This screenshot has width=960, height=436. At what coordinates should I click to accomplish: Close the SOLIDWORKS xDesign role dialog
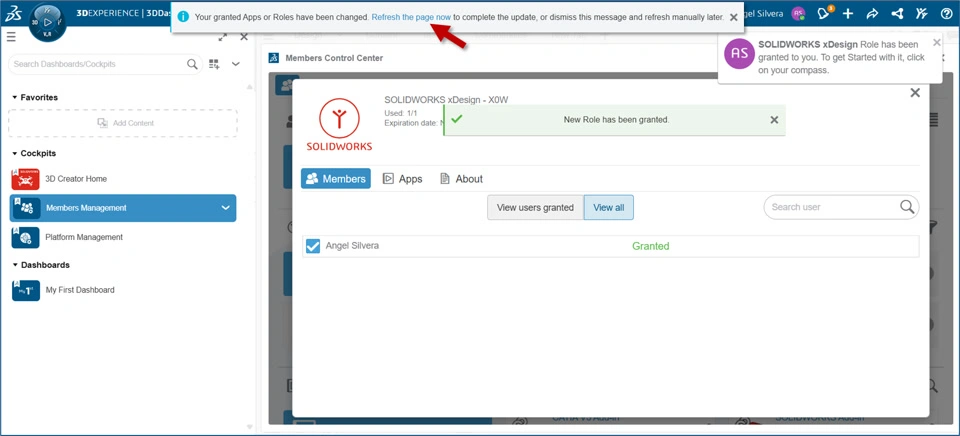[915, 92]
